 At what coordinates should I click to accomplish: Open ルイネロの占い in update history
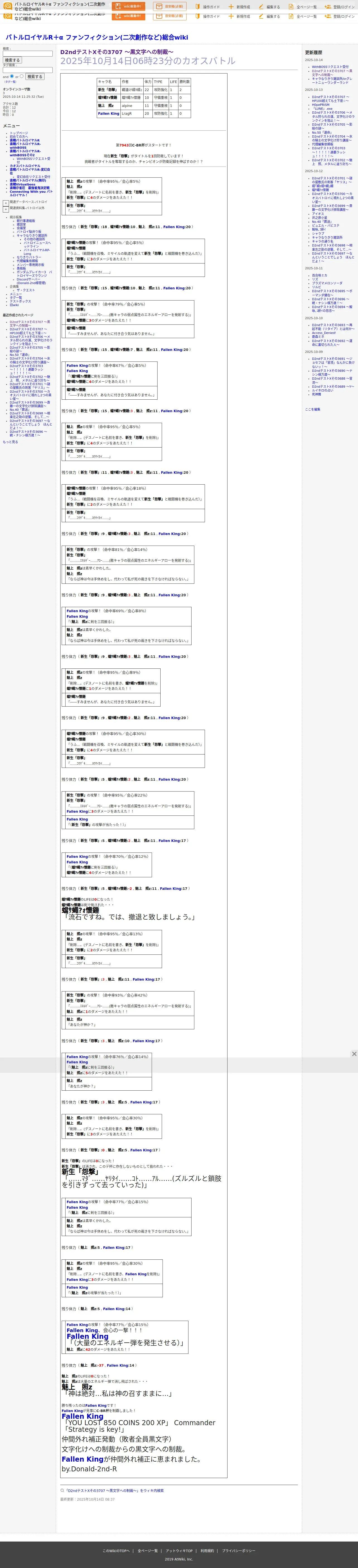click(323, 390)
